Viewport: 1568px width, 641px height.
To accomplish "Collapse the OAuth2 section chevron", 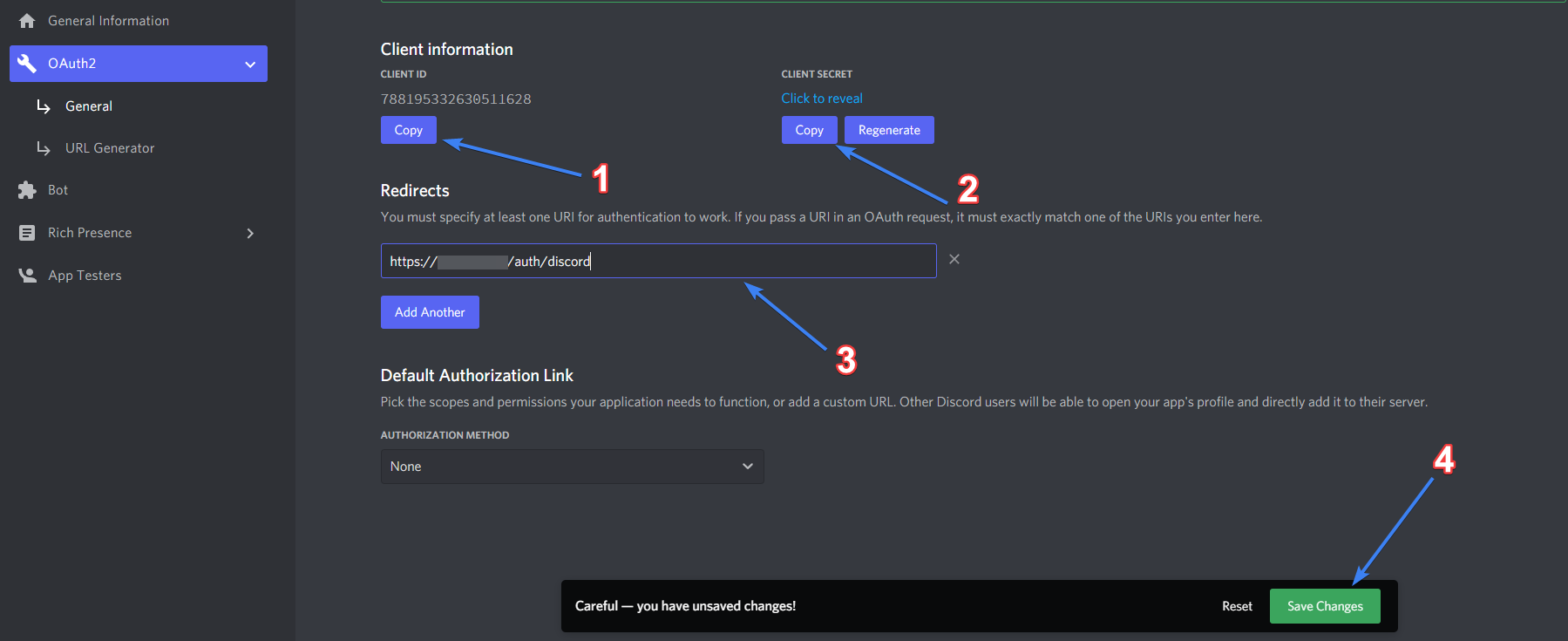I will (250, 65).
